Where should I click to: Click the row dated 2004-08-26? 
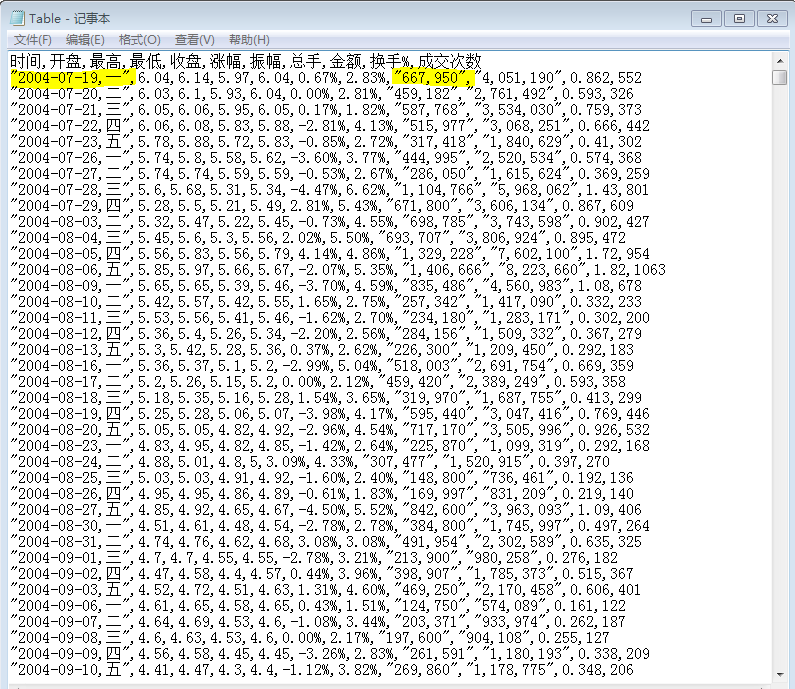coord(322,494)
